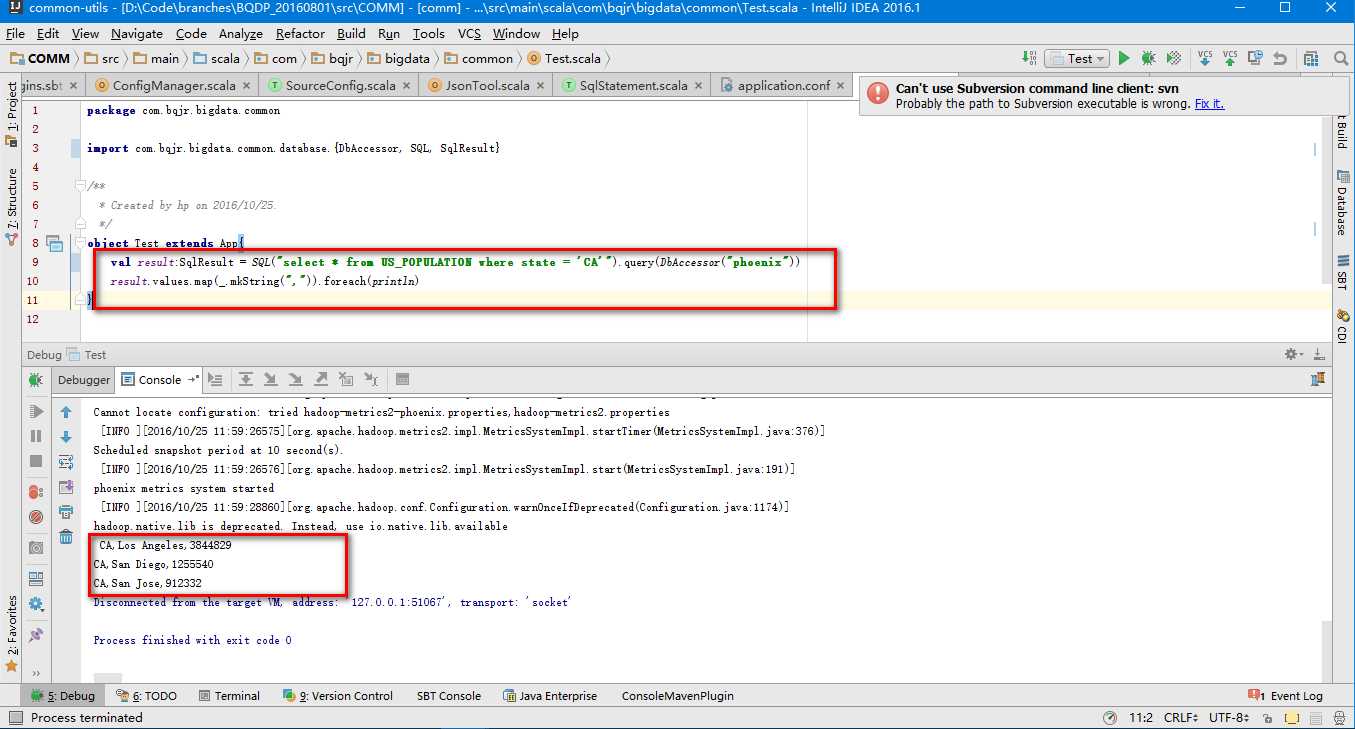Print console output icon
This screenshot has height=729, width=1355.
[66, 512]
